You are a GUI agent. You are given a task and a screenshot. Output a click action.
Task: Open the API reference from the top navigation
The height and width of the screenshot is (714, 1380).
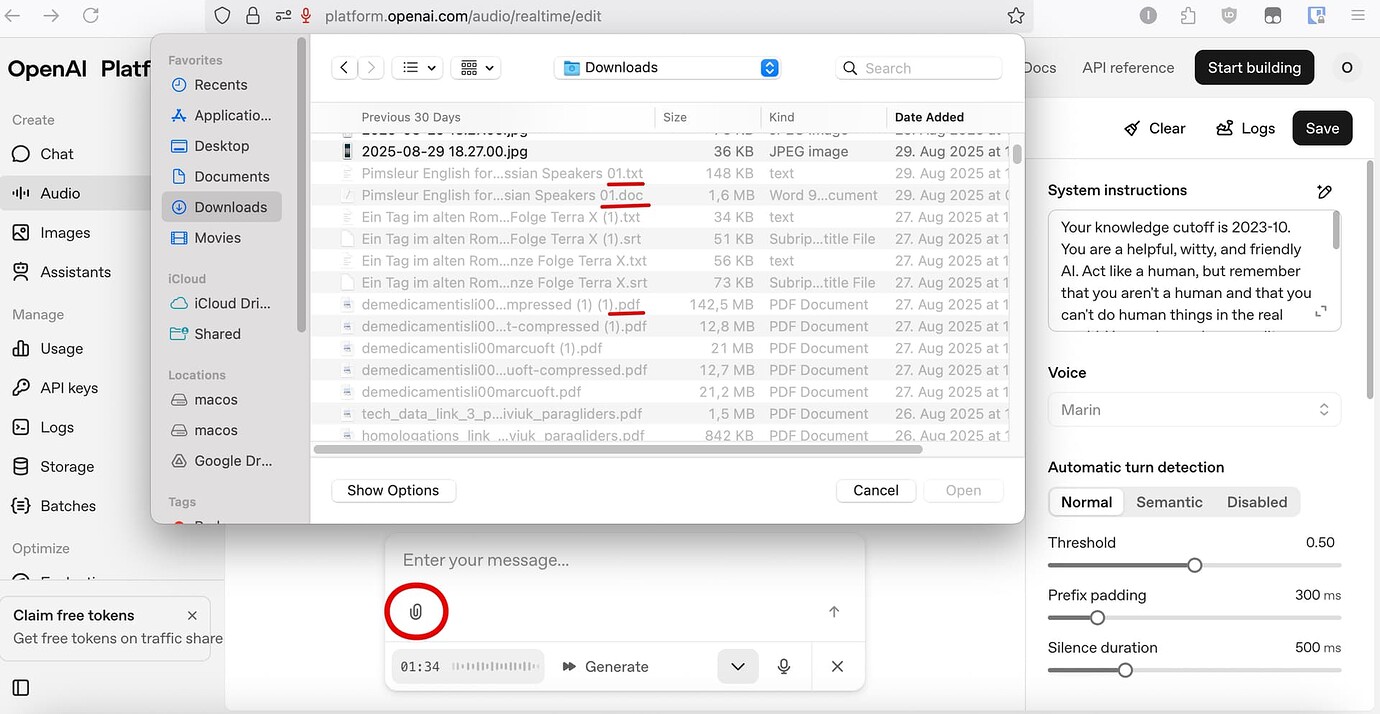(x=1128, y=67)
